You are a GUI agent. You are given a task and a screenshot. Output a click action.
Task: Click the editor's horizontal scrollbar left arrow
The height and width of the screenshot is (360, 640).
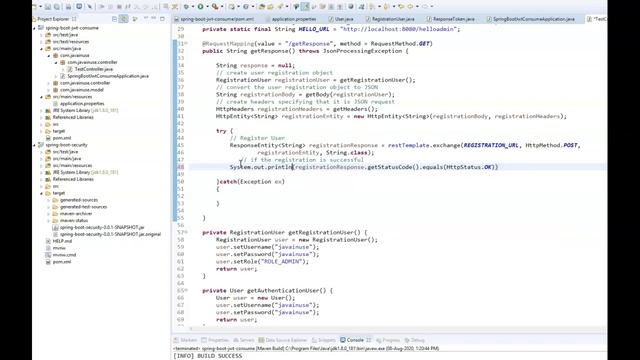coord(191,328)
